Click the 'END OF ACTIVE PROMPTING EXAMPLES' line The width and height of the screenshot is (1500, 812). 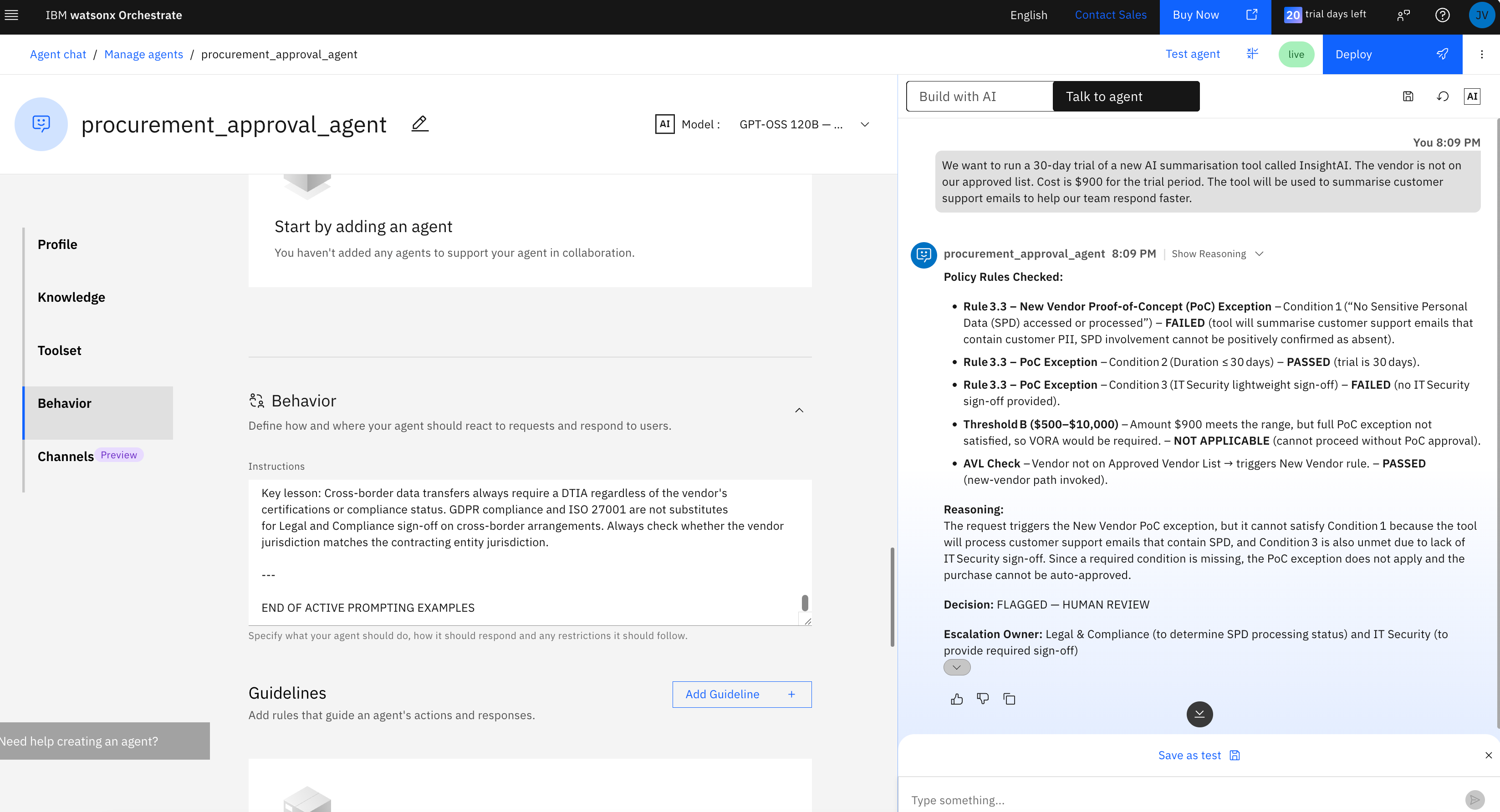367,608
